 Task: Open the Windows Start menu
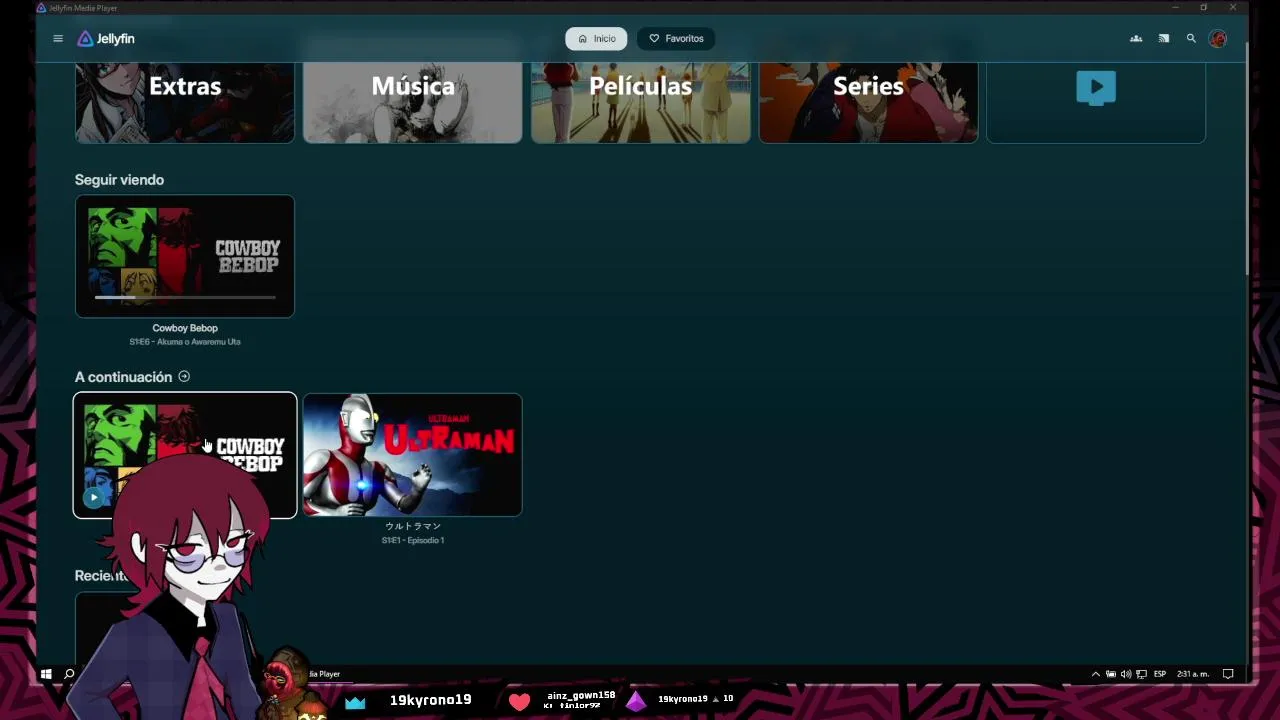(x=46, y=674)
